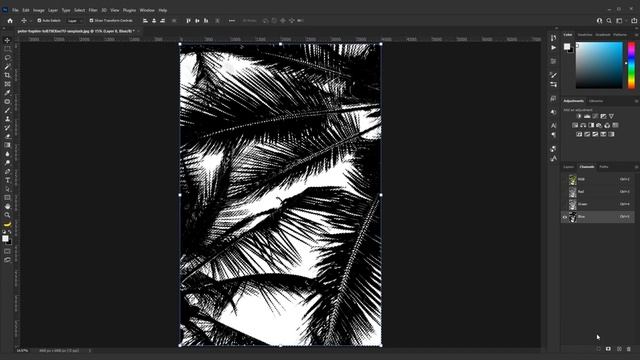Viewport: 640px width, 360px height.
Task: Open the Channels panel options menu
Action: click(x=636, y=167)
